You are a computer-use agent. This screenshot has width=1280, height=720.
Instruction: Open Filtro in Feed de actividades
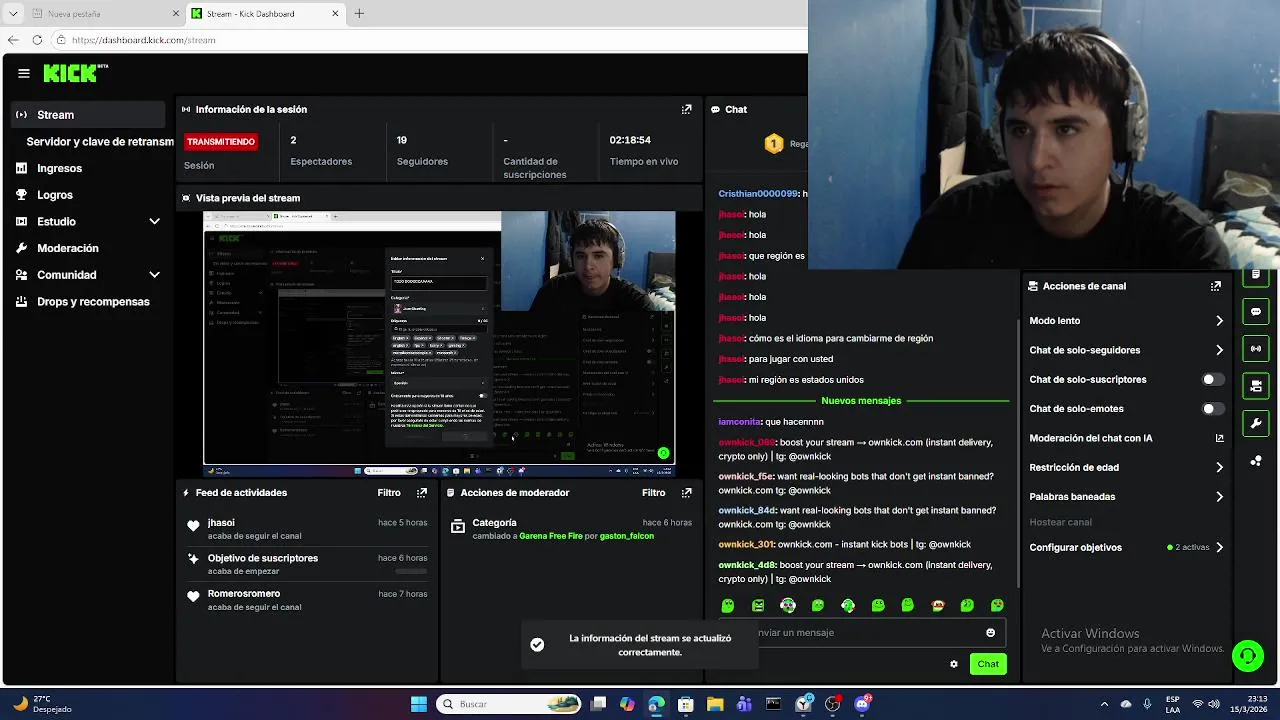pos(389,493)
